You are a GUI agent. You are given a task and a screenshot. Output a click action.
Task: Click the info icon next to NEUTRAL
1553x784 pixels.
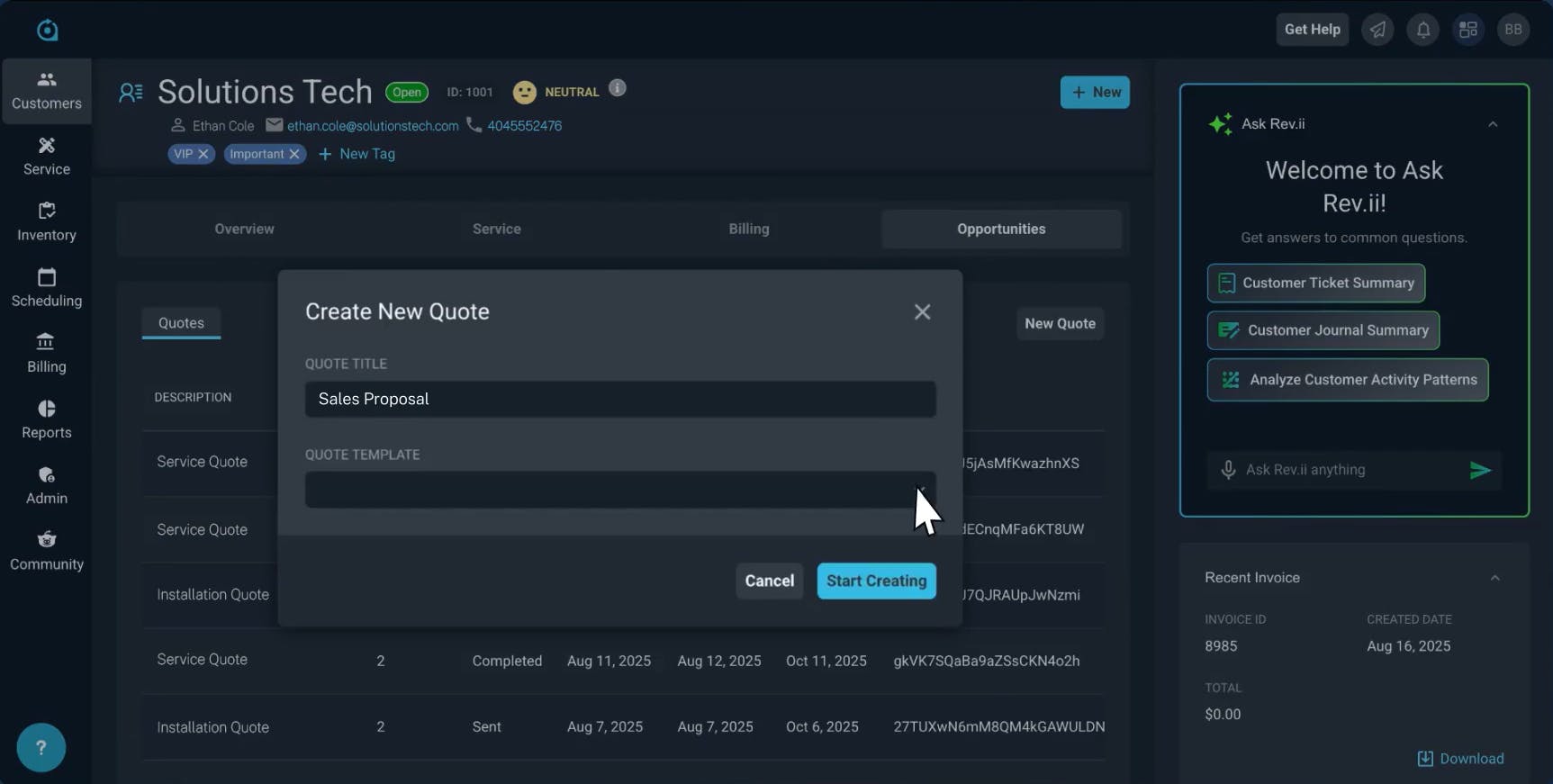tap(617, 88)
